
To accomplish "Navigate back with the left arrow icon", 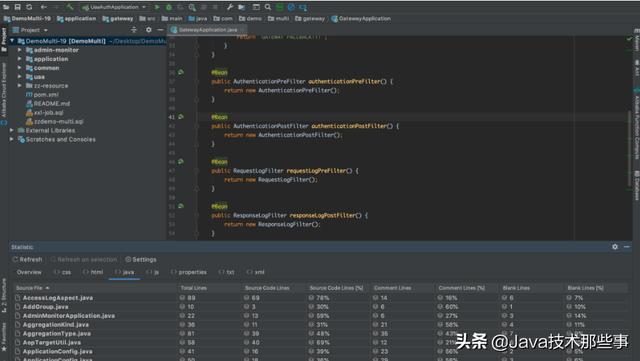I will (44, 7).
